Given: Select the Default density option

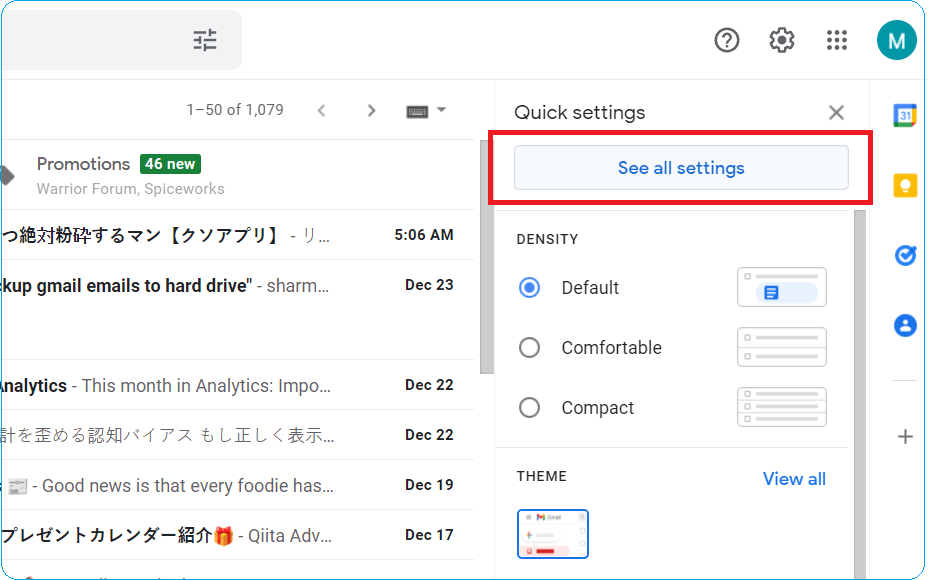Looking at the screenshot, I should coord(529,287).
